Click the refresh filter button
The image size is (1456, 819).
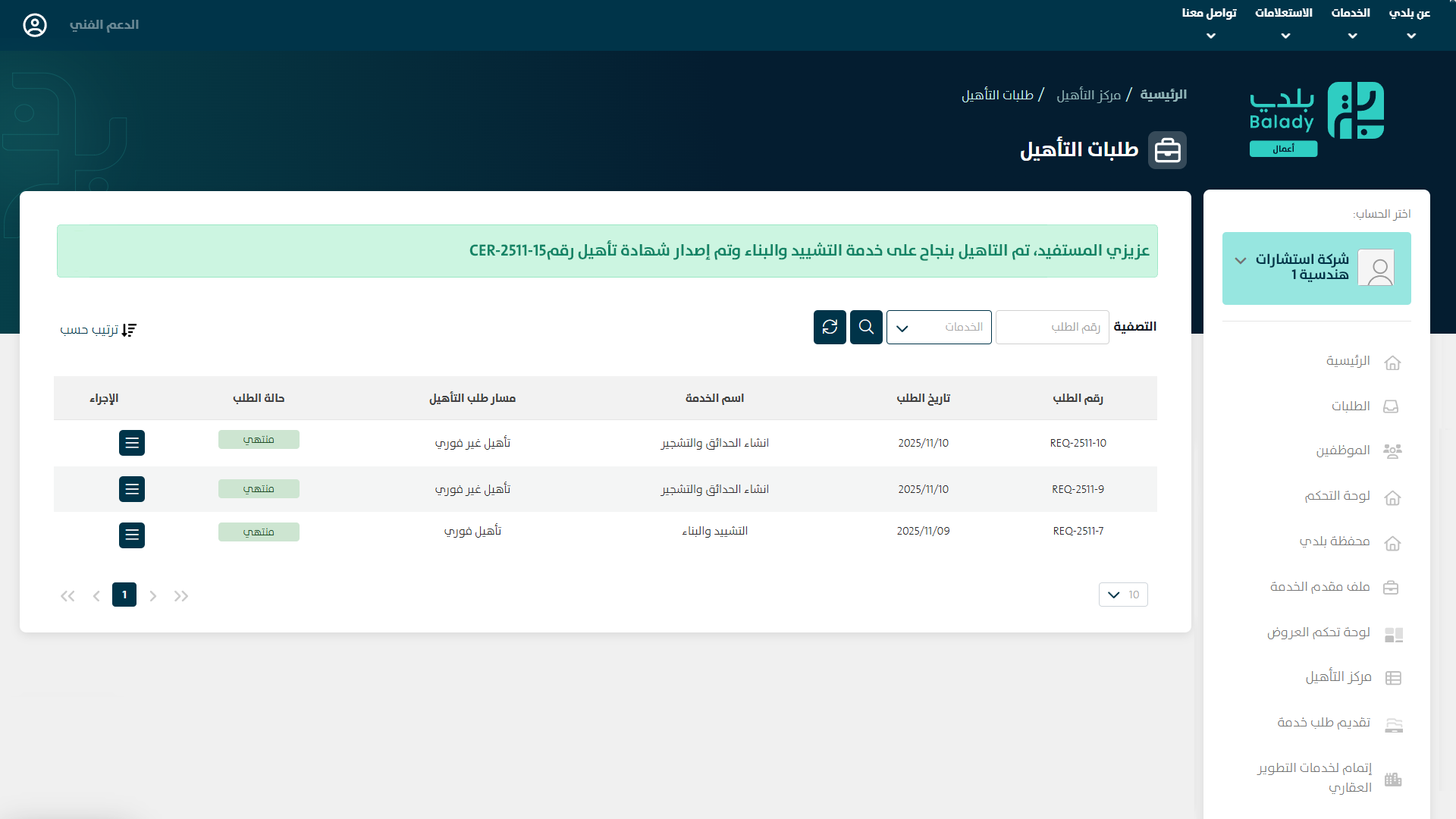[830, 327]
